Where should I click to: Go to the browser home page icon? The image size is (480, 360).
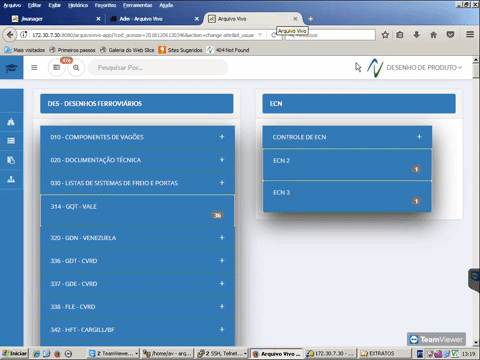433,35
